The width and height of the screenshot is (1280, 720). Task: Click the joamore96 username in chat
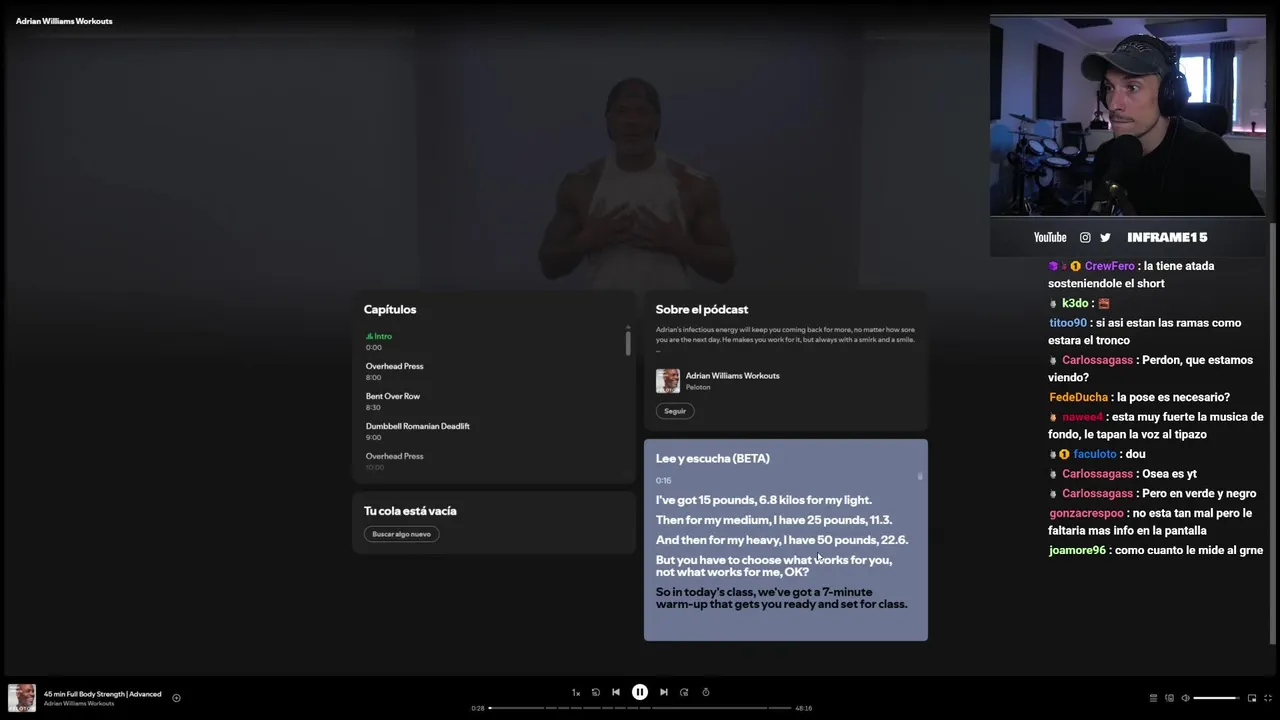click(x=1077, y=550)
